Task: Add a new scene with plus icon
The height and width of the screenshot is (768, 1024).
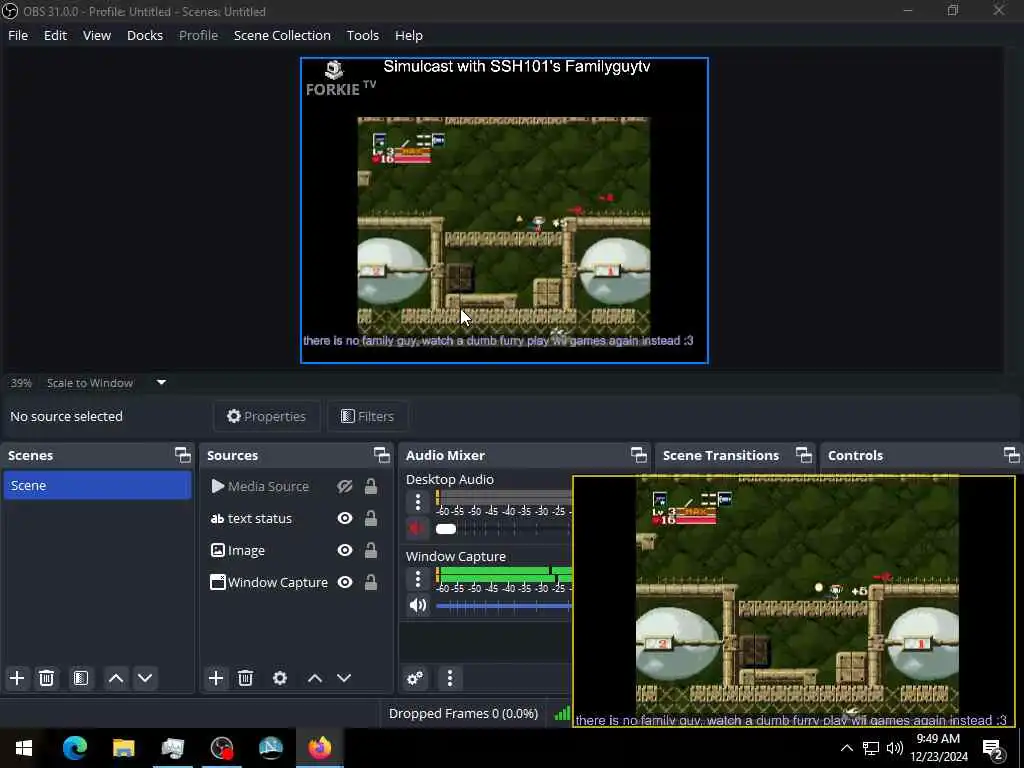Action: point(17,678)
